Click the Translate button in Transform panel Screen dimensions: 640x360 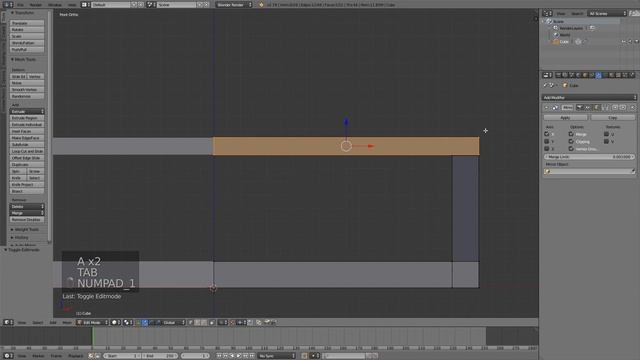click(27, 23)
